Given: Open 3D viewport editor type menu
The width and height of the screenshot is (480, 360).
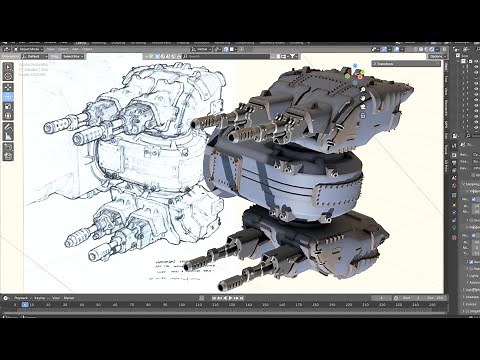Looking at the screenshot, I should [6, 49].
